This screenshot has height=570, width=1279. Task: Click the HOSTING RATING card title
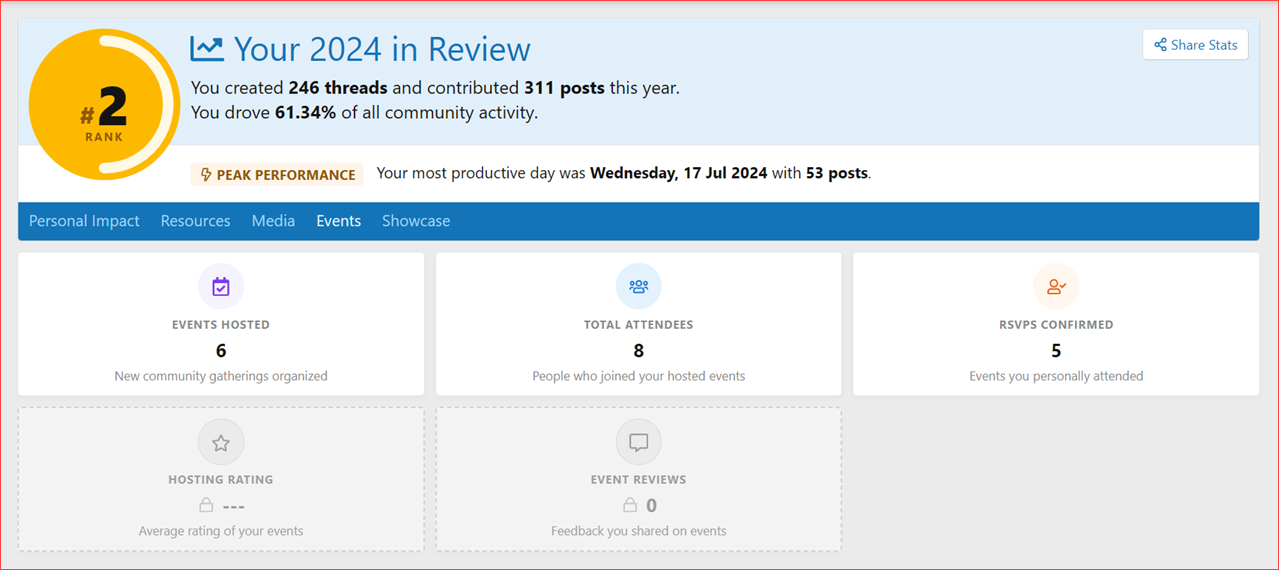tap(221, 480)
